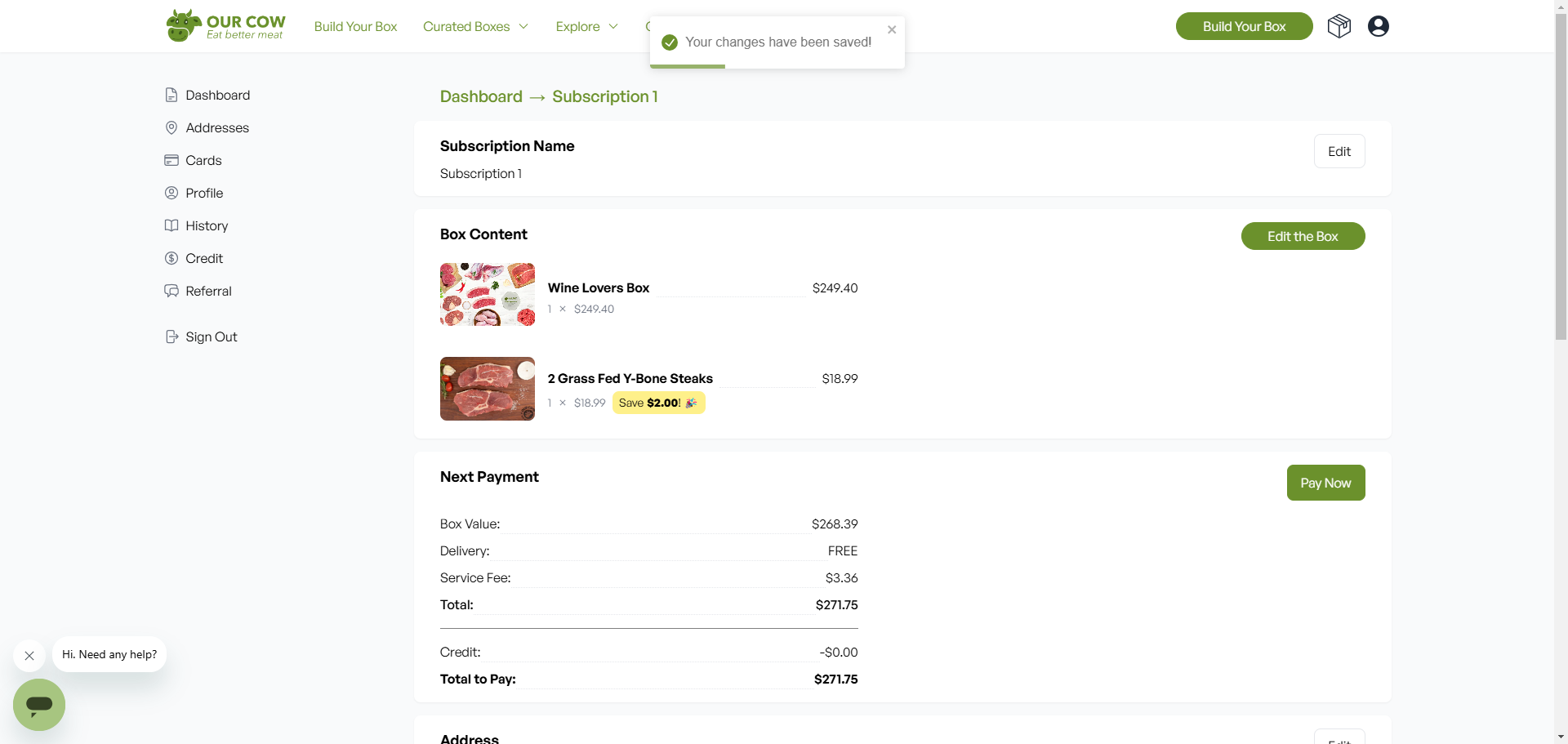Click the Dashboard breadcrumb link
The image size is (1568, 744).
[x=481, y=96]
